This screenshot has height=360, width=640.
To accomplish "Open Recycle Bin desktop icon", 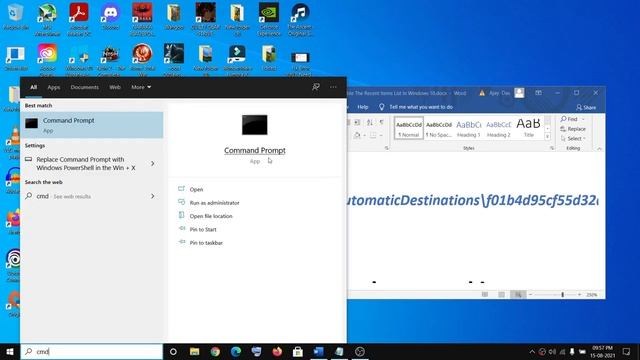I will tap(16, 17).
